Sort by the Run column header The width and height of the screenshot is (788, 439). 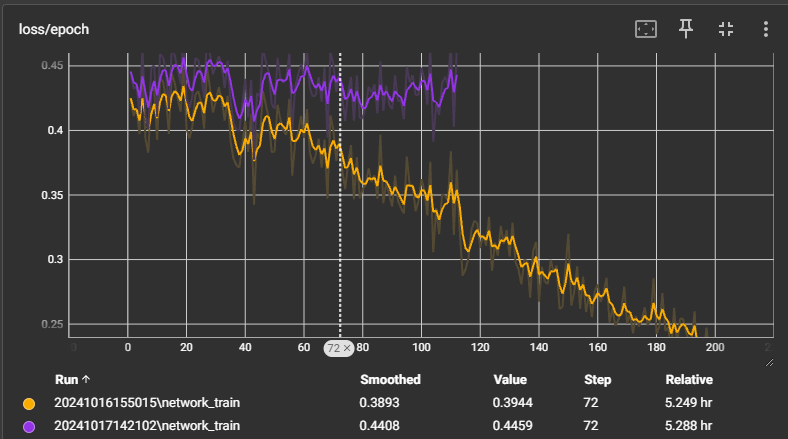[72, 380]
